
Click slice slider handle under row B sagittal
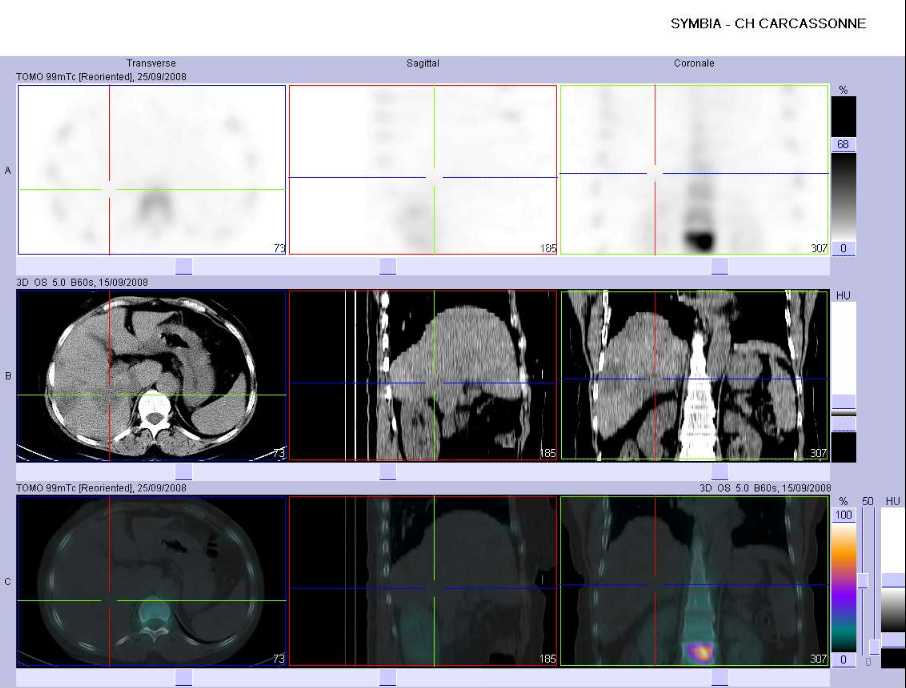pos(388,472)
